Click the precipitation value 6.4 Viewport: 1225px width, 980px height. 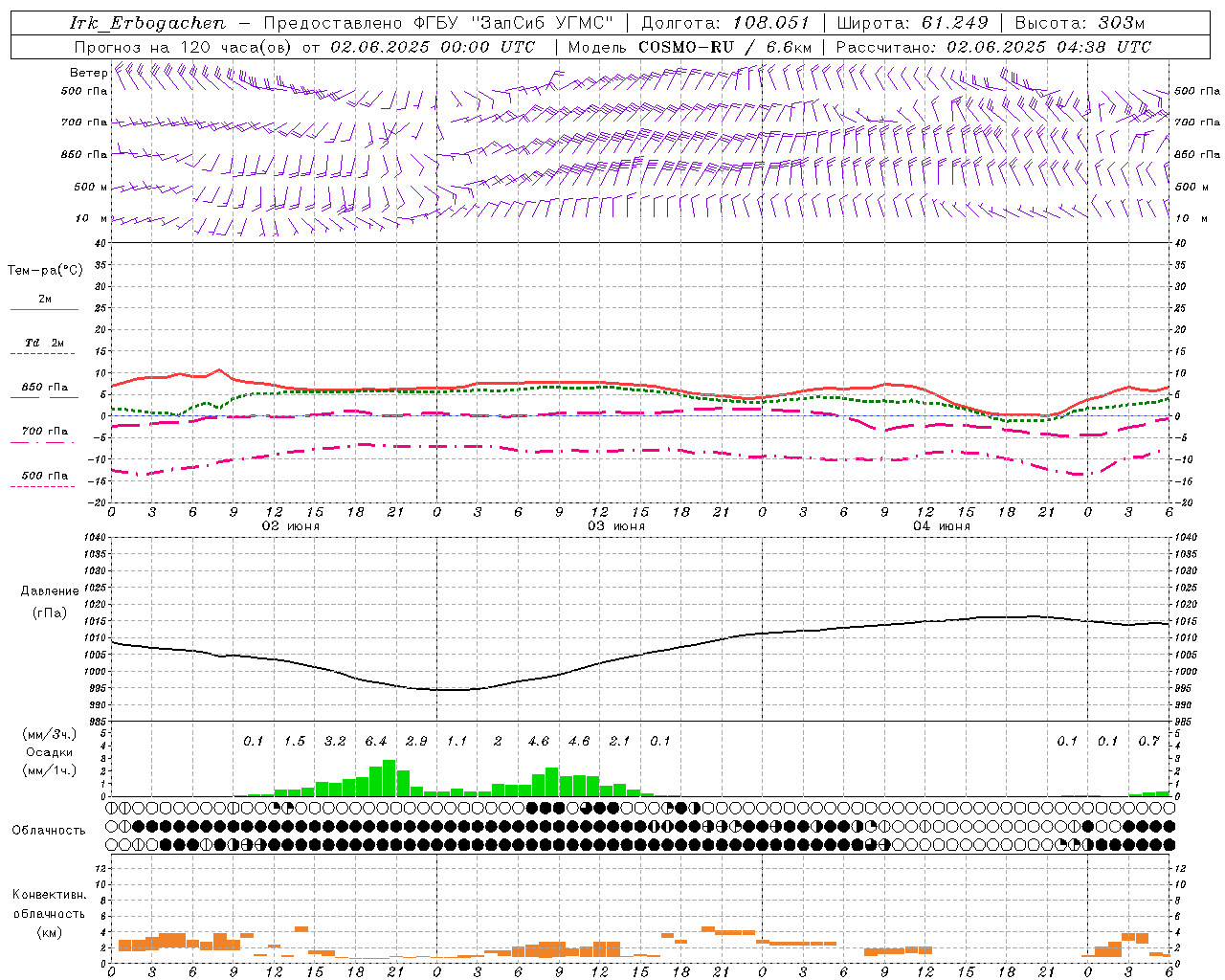pyautogui.click(x=375, y=742)
